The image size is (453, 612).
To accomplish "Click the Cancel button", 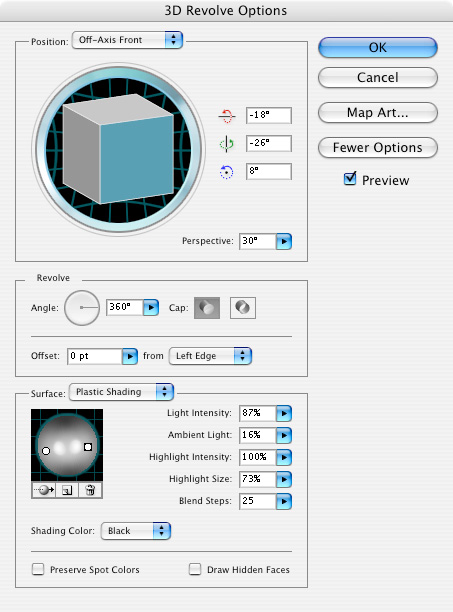I will click(378, 77).
